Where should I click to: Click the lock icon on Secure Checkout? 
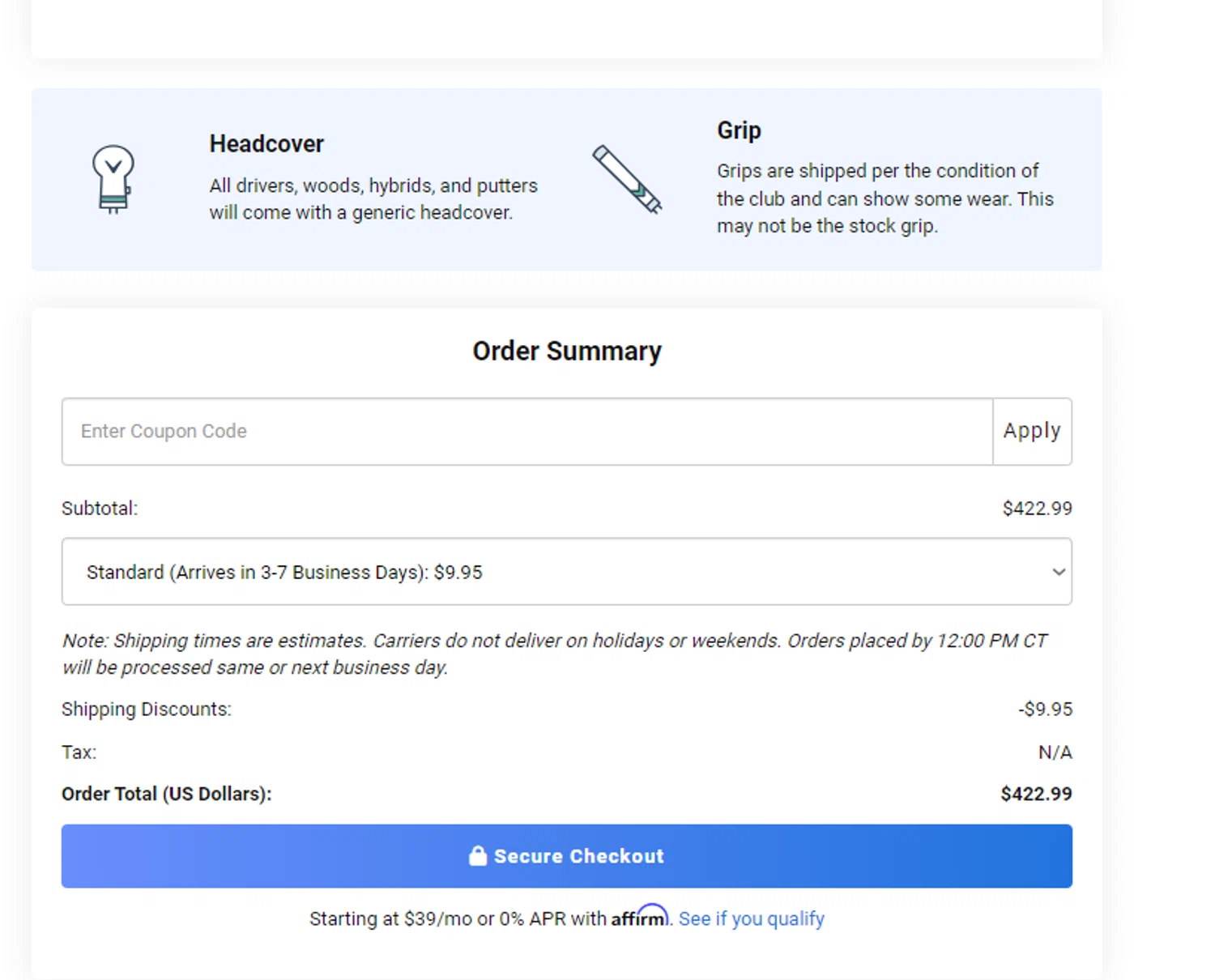pyautogui.click(x=478, y=856)
